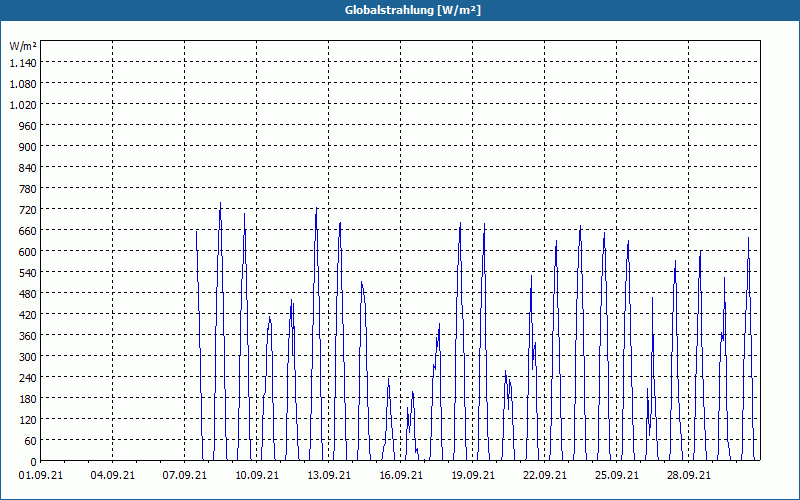
Task: Click the 19.09.21 date marker
Action: 472,476
